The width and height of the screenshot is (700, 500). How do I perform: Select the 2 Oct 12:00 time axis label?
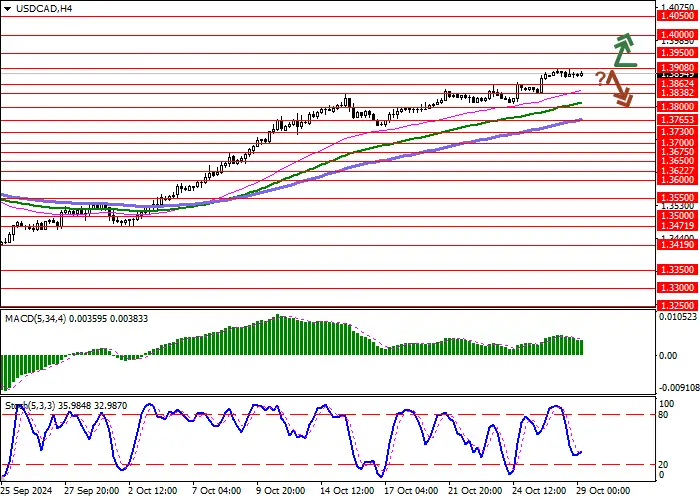(x=154, y=491)
